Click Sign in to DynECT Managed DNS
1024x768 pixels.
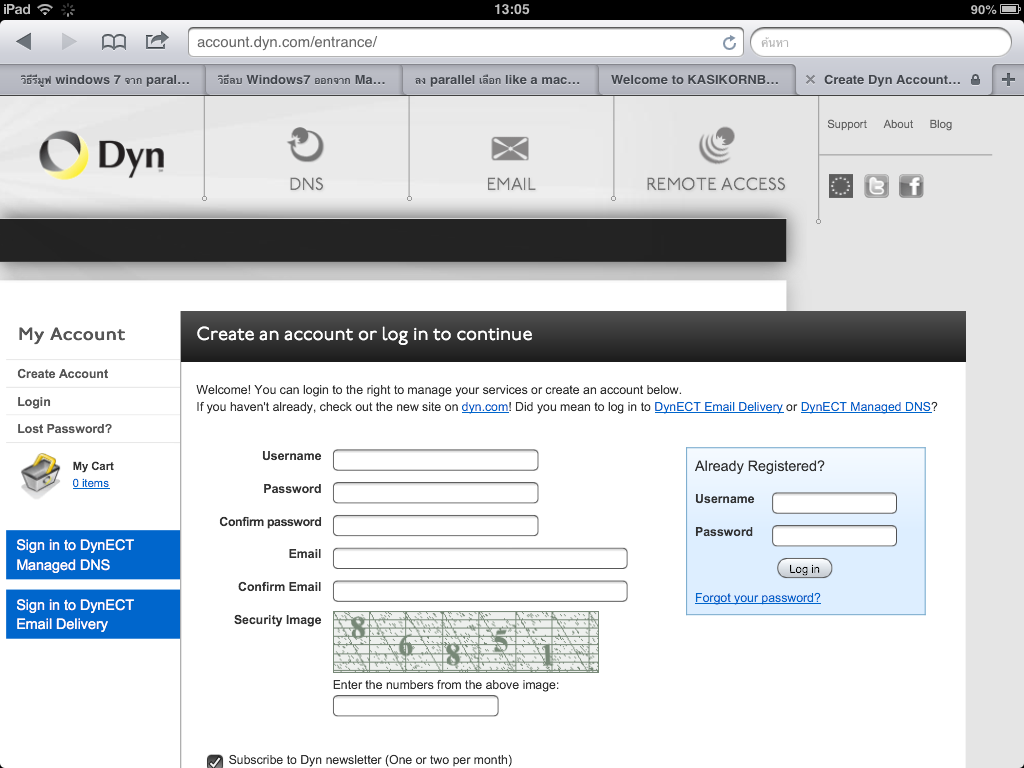tap(93, 554)
